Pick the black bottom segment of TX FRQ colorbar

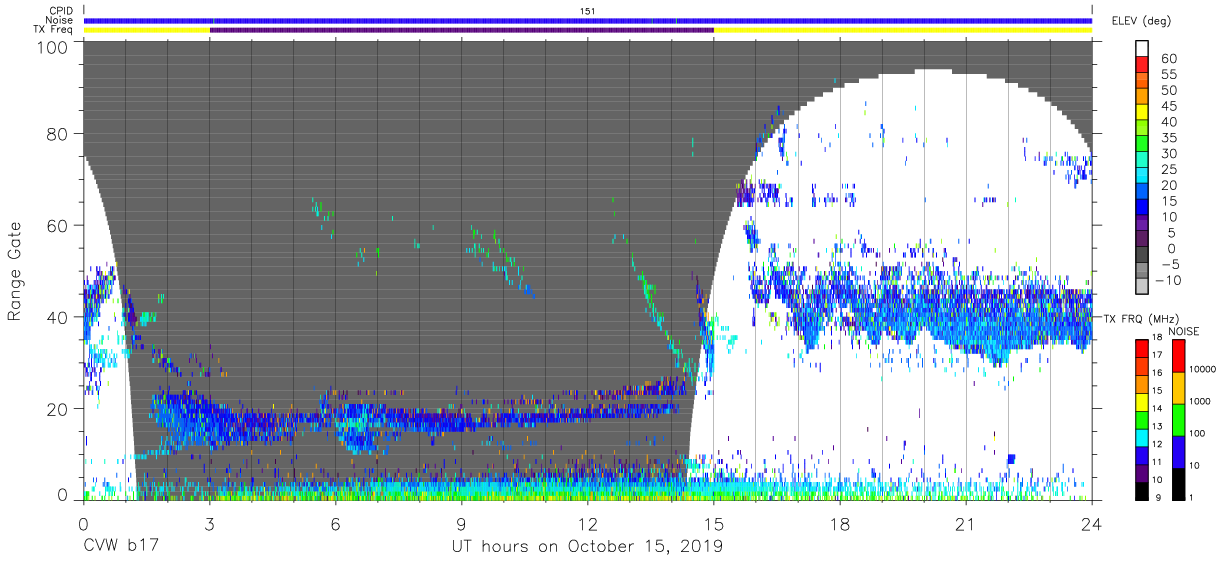point(1141,489)
